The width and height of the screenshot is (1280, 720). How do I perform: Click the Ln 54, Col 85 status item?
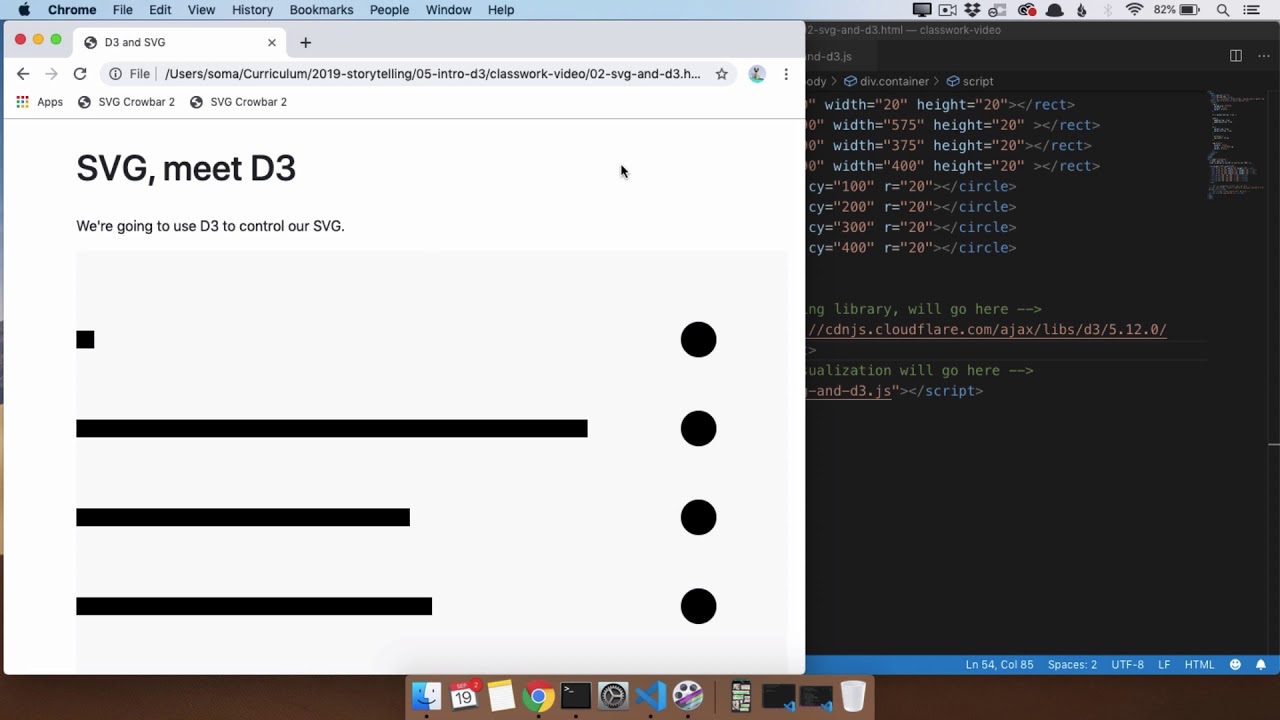[999, 665]
